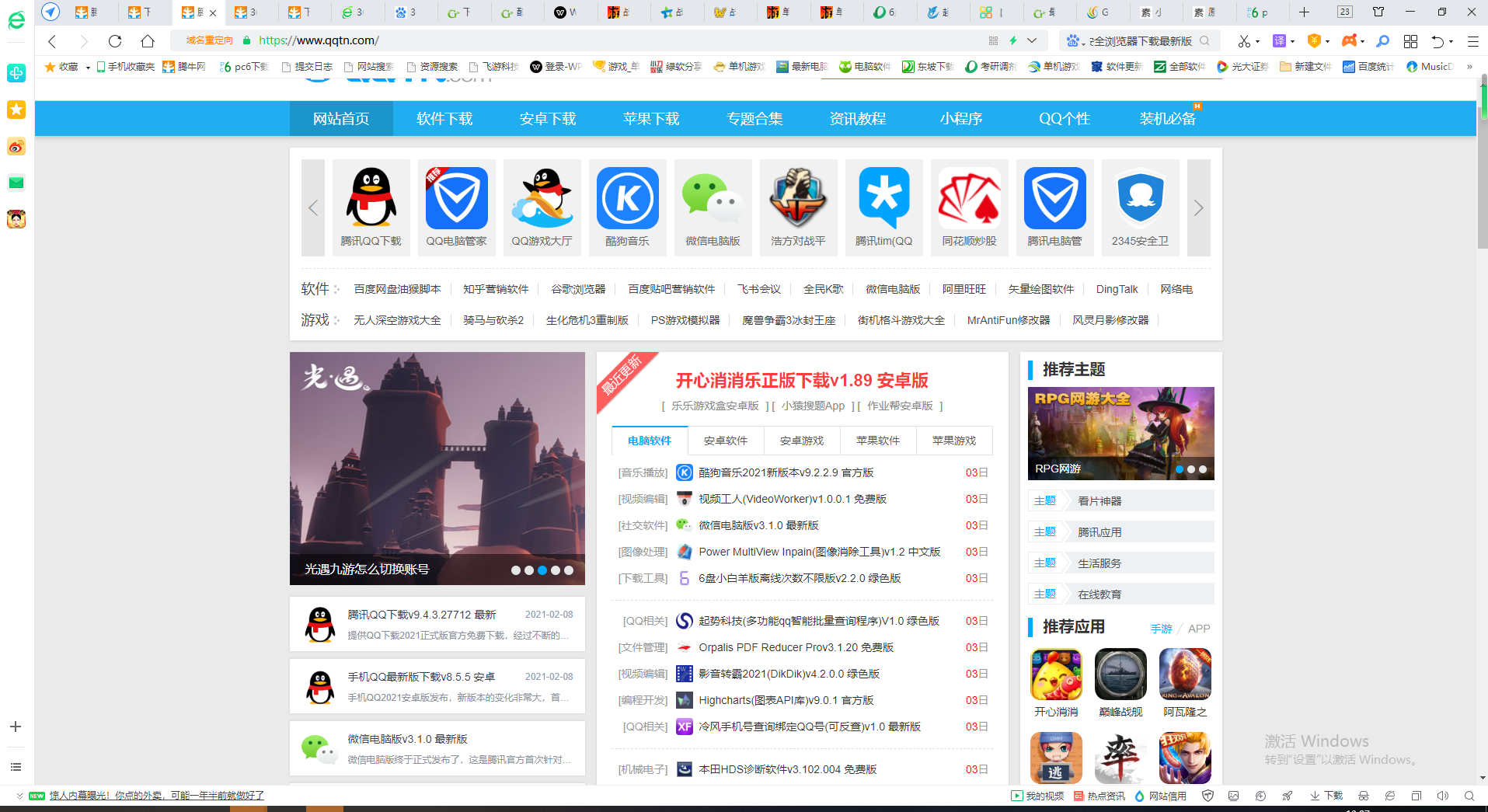Open the 软件下载 navigation menu

444,119
